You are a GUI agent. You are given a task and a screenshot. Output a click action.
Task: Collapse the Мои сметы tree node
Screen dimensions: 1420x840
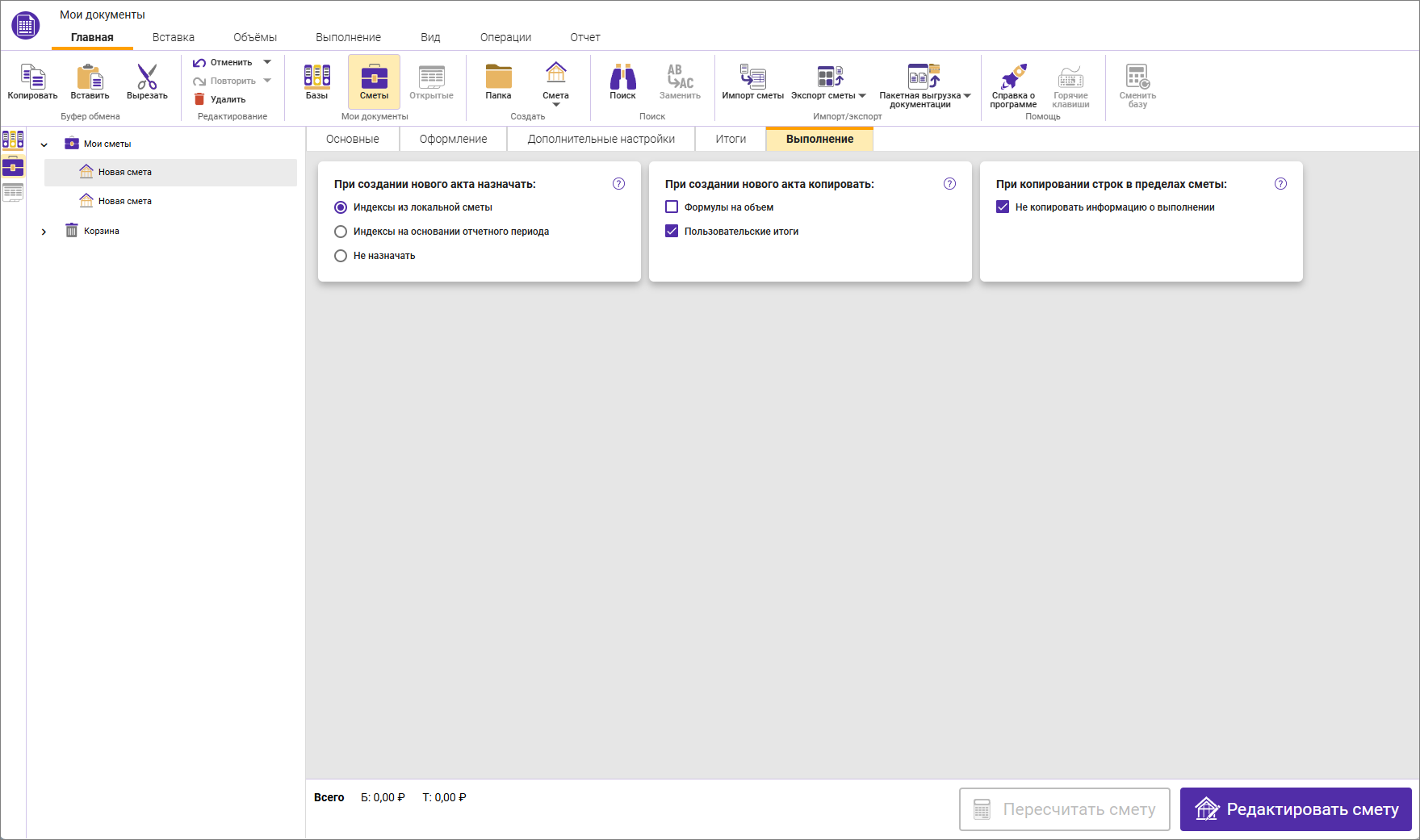click(x=44, y=144)
